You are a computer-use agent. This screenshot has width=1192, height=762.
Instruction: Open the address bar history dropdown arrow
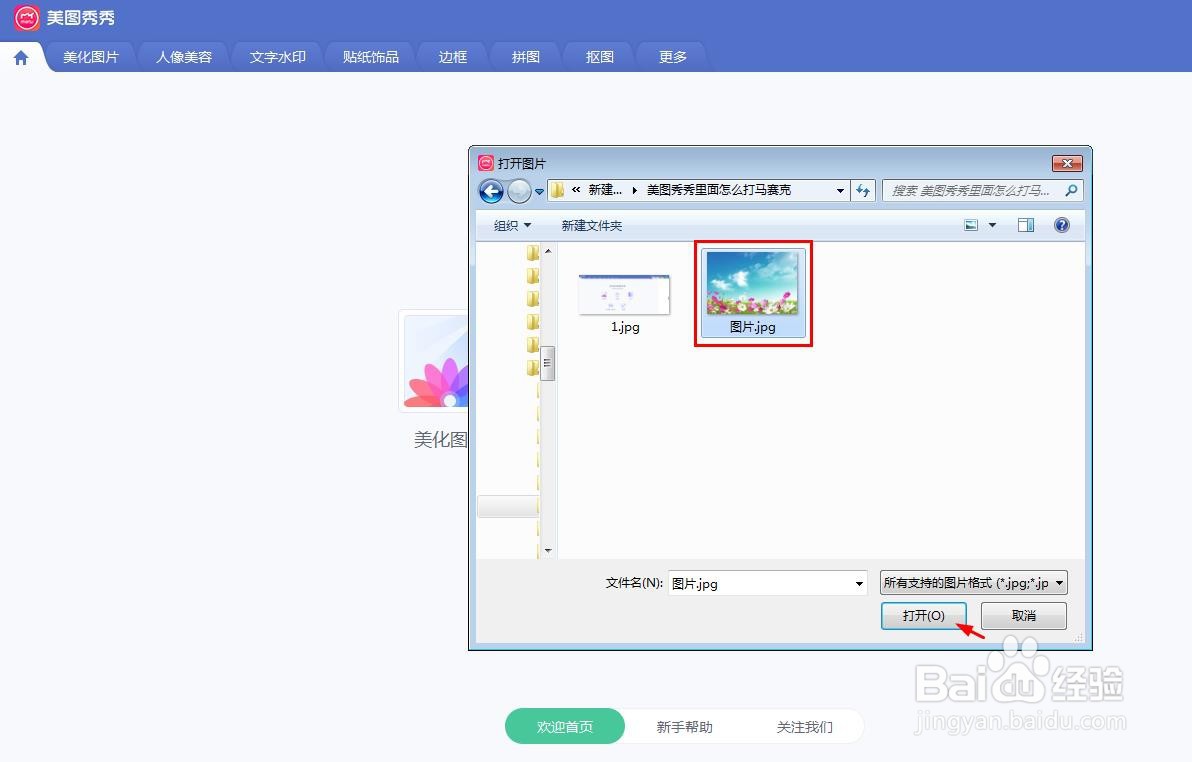(840, 190)
